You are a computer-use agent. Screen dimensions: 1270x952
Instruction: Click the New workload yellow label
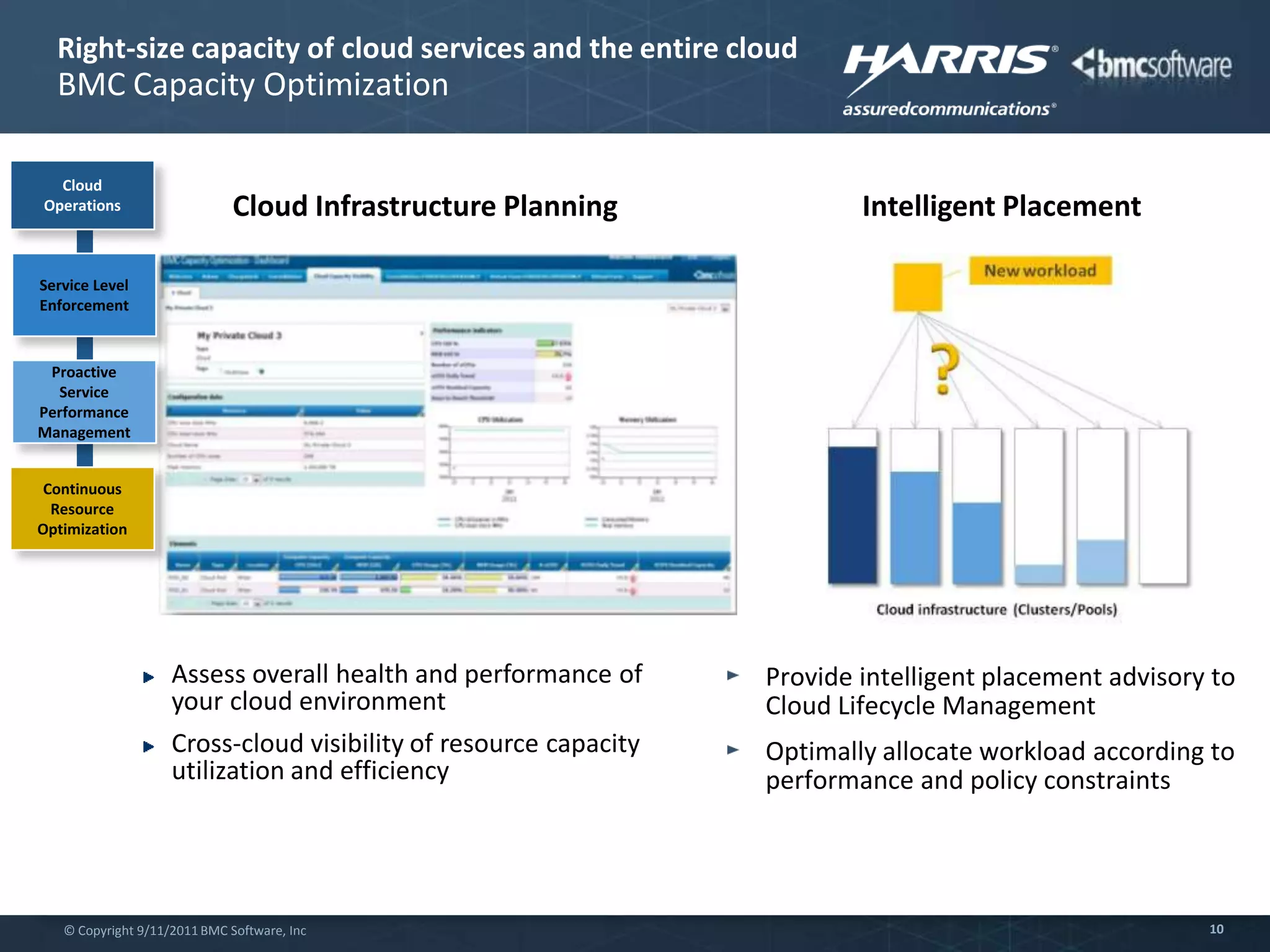coord(1040,271)
